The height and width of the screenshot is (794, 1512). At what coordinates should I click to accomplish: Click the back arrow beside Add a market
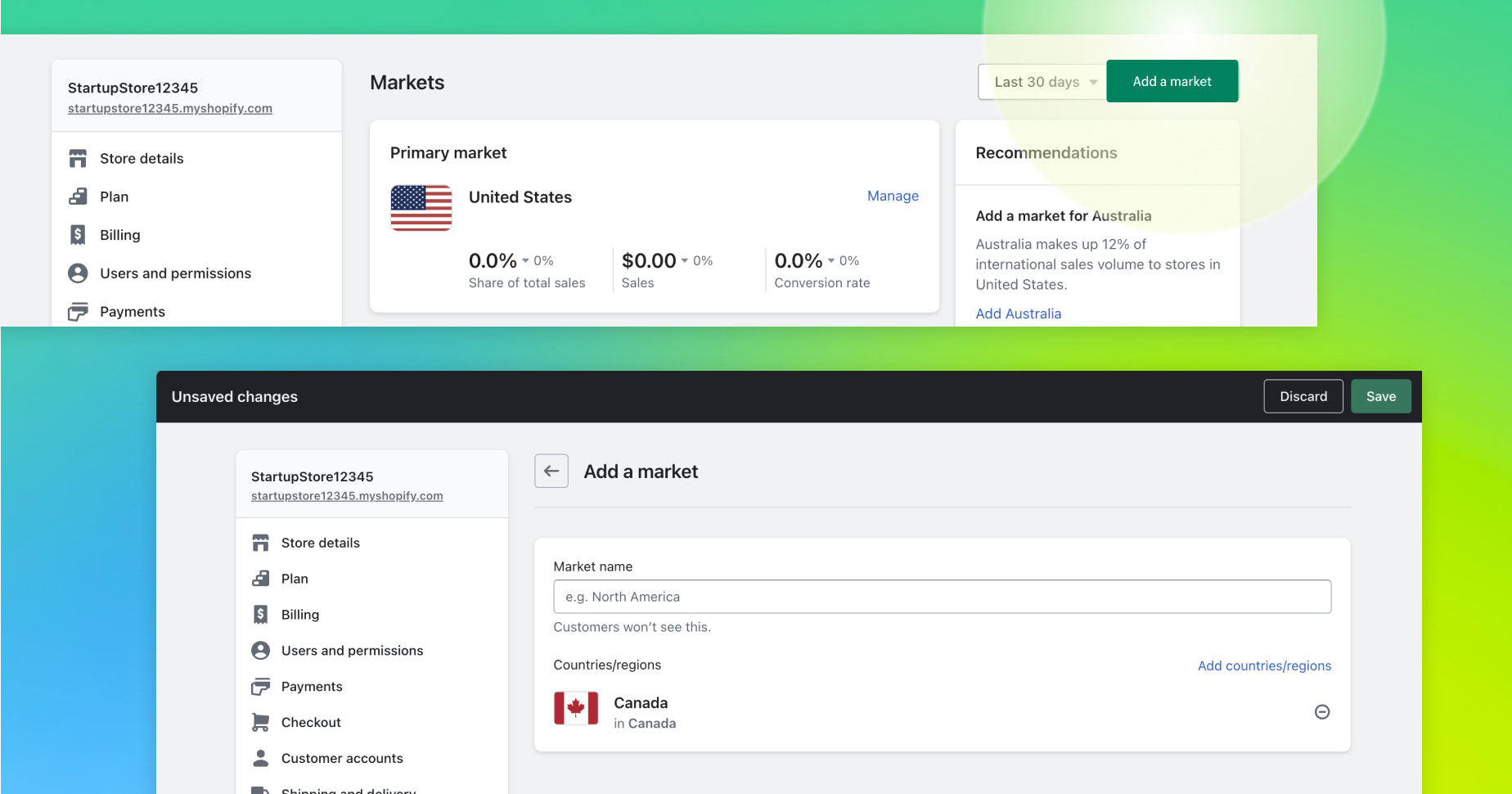click(x=551, y=471)
